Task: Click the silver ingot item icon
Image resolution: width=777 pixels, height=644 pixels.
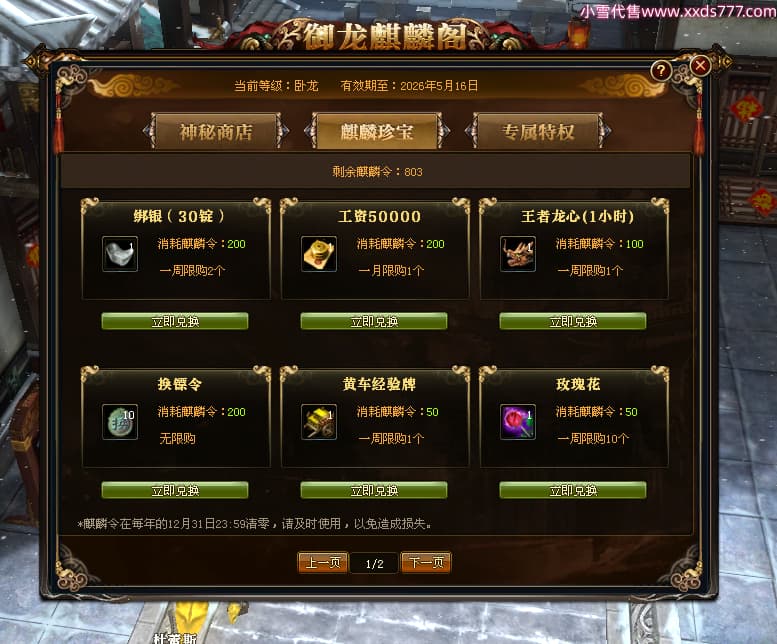Action: (120, 254)
